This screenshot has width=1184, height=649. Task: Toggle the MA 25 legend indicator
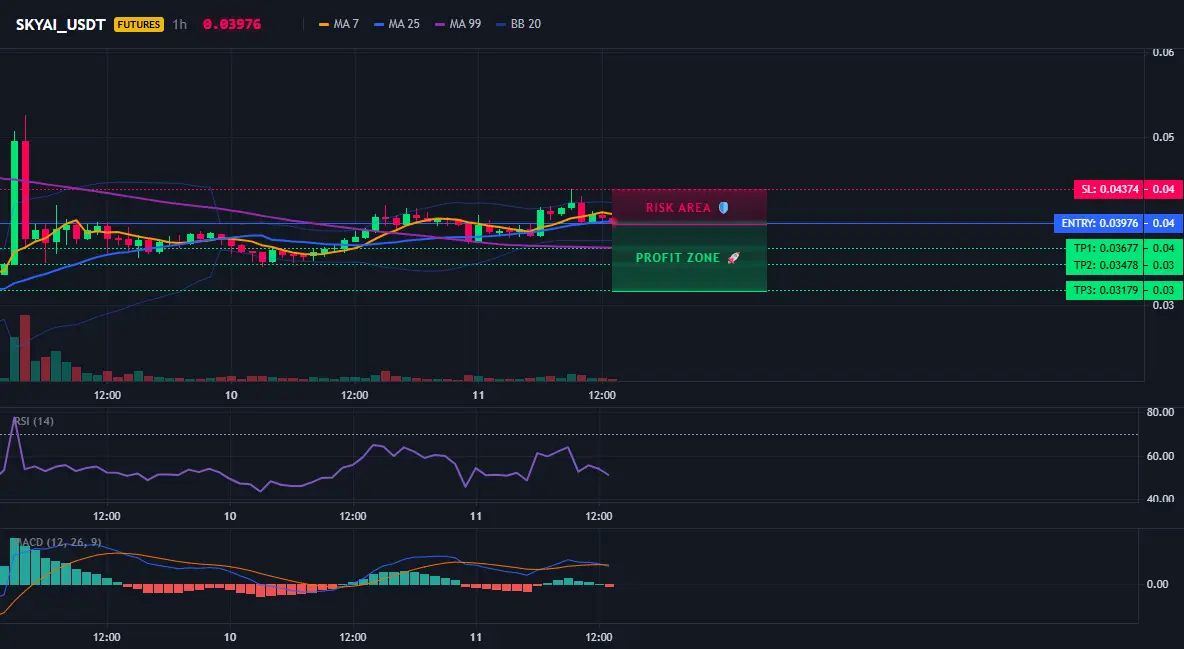click(x=397, y=24)
